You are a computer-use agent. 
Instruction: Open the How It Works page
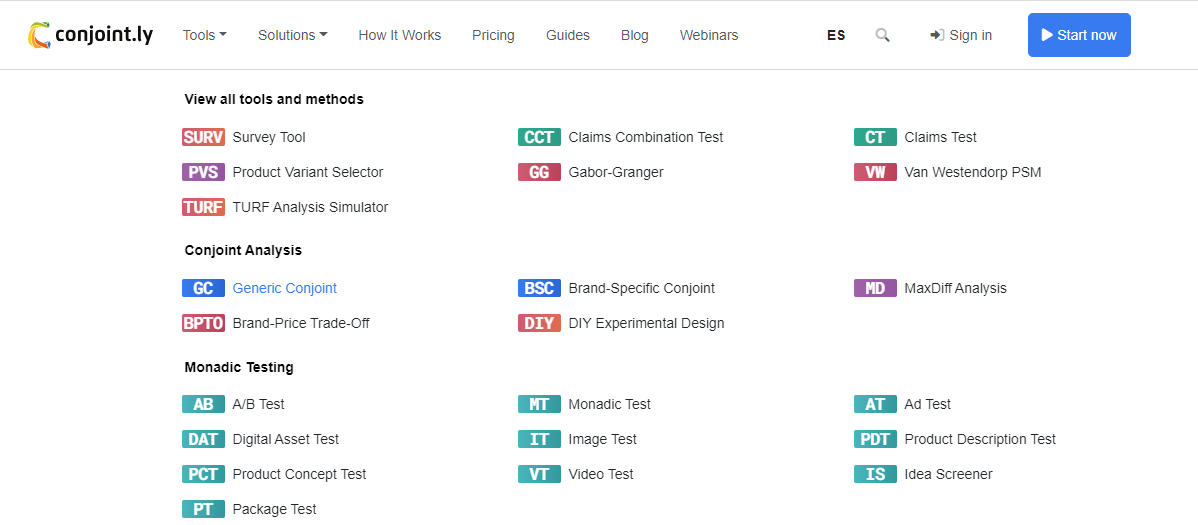point(400,35)
